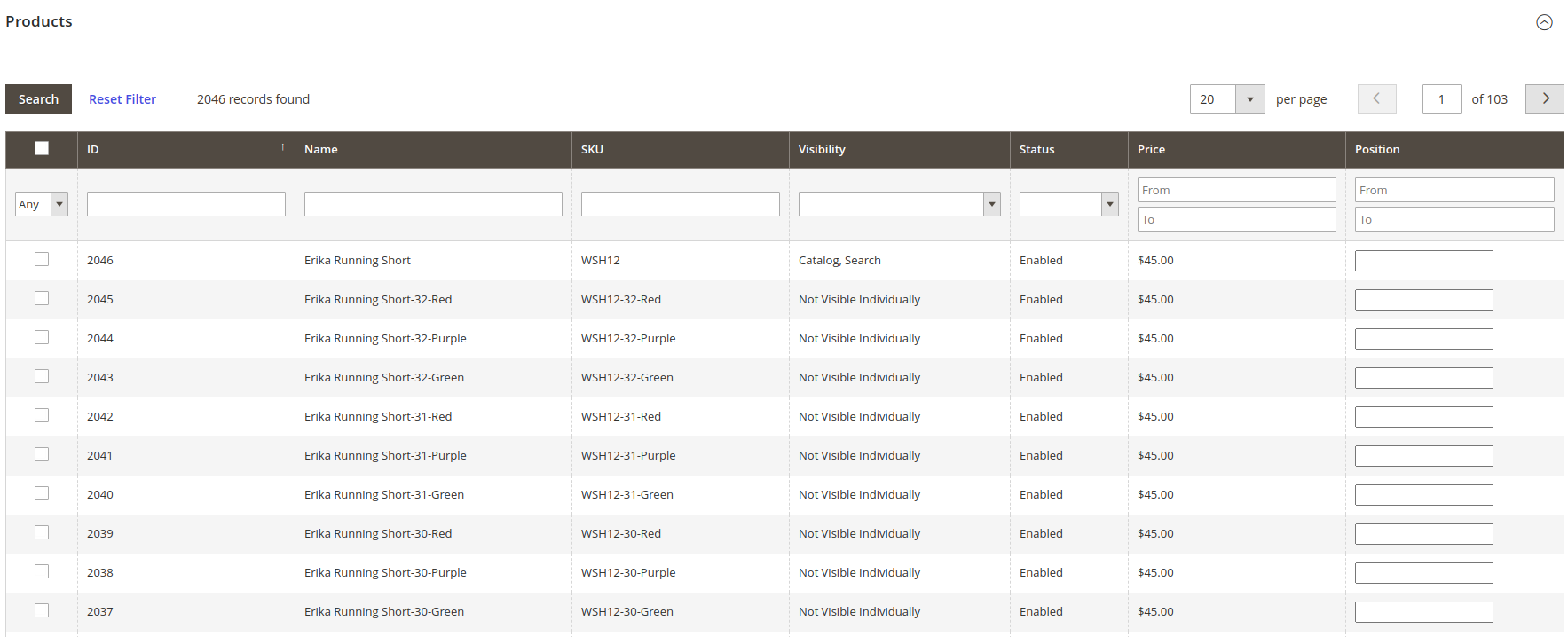Click the Reset Filter link

(122, 99)
